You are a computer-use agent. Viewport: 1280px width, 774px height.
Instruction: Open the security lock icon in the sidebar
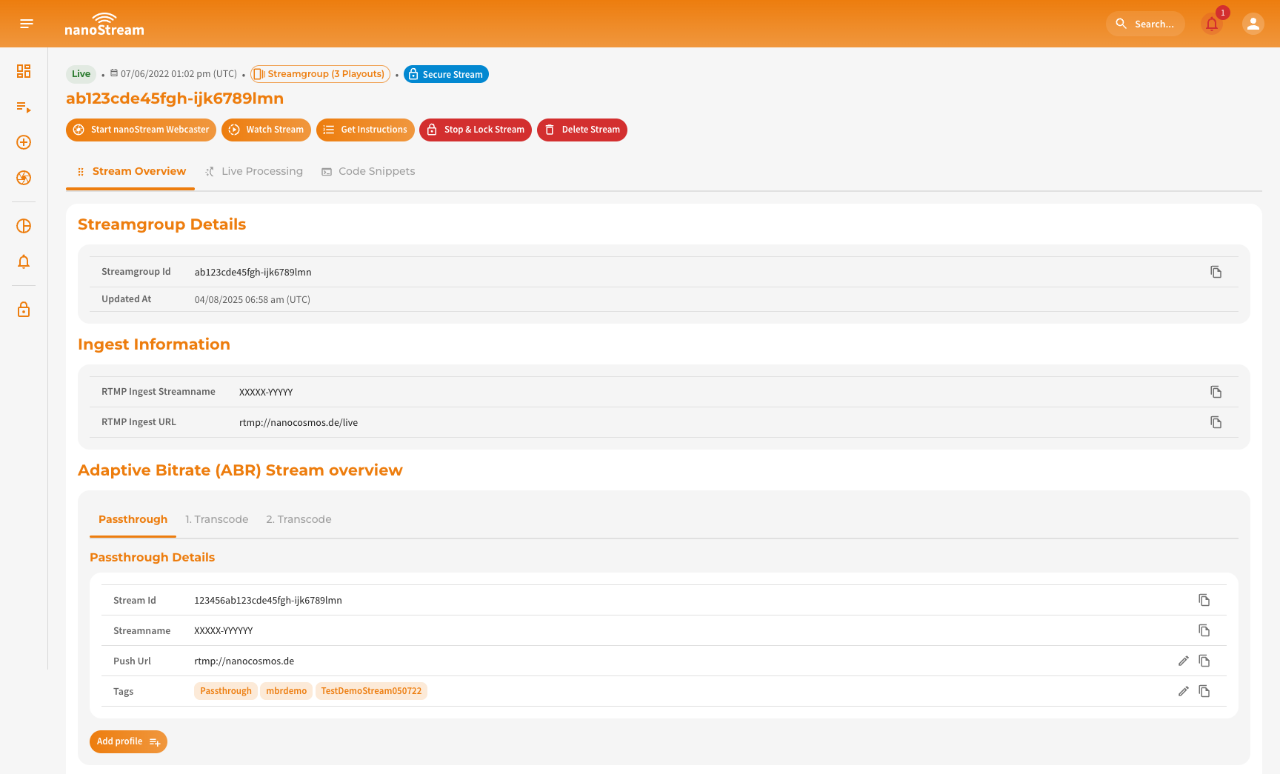[x=24, y=310]
